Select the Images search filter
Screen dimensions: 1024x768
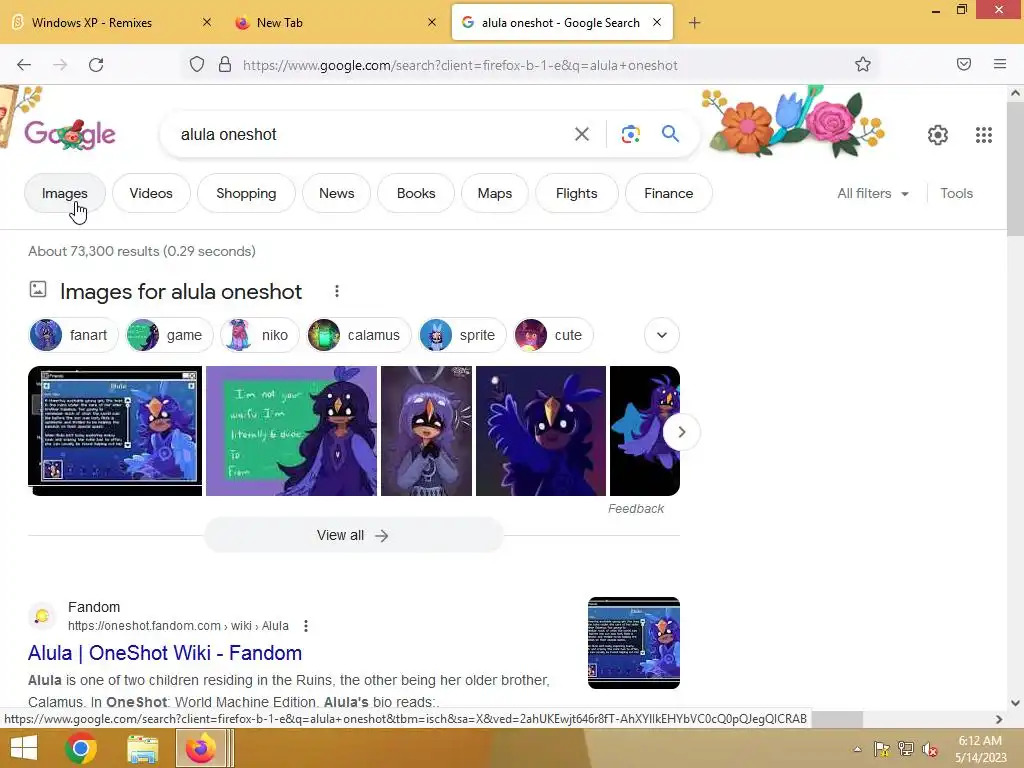coord(65,193)
